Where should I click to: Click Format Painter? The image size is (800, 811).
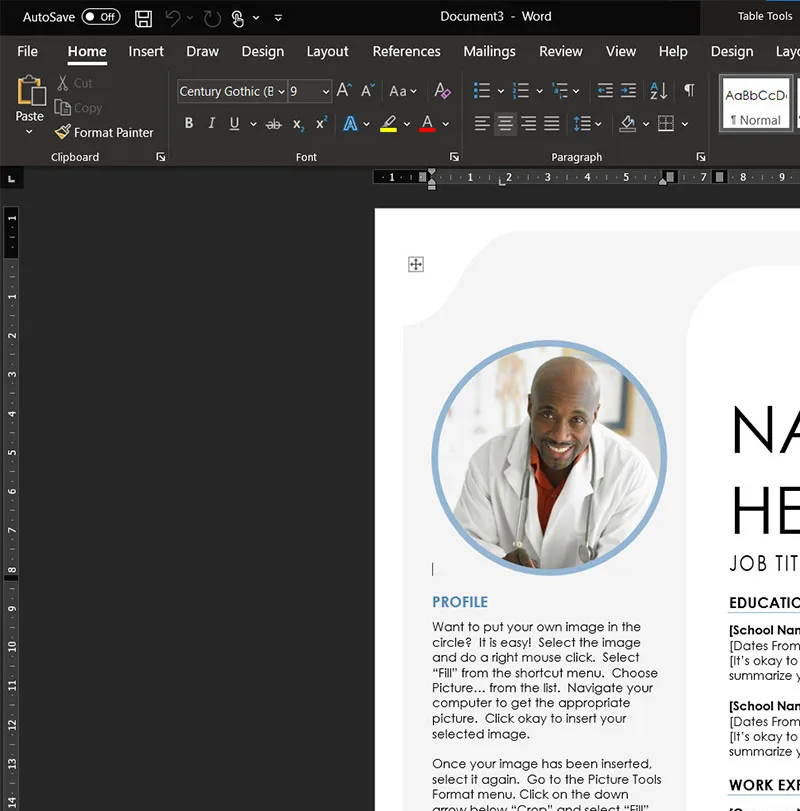[104, 132]
